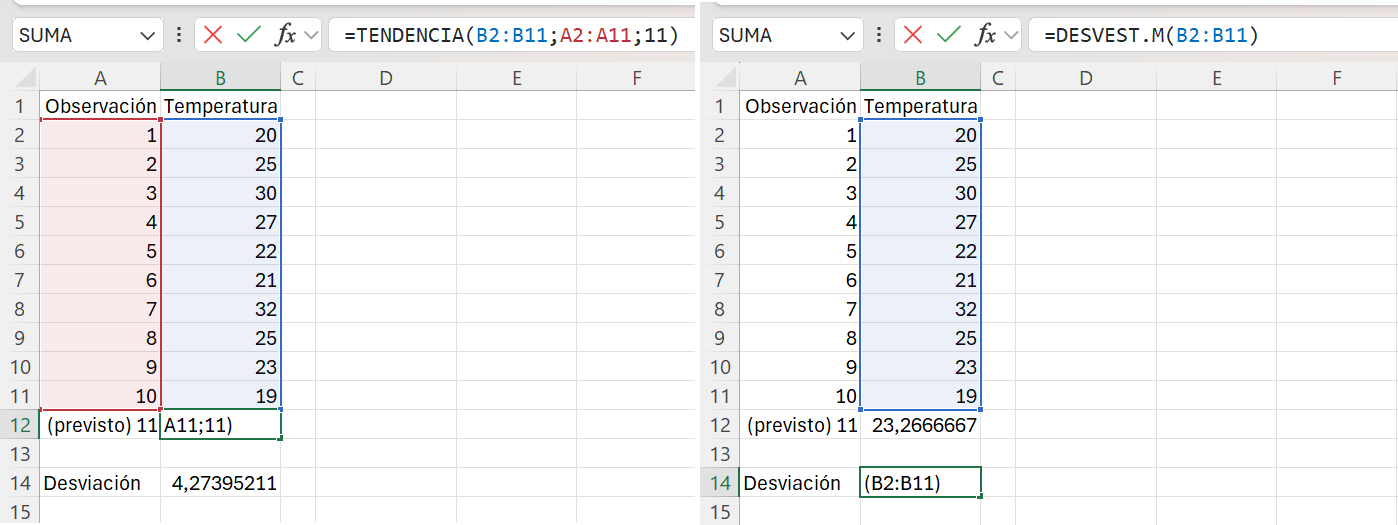Select column B header in left spreadsheet
The width and height of the screenshot is (1398, 525).
(x=220, y=78)
